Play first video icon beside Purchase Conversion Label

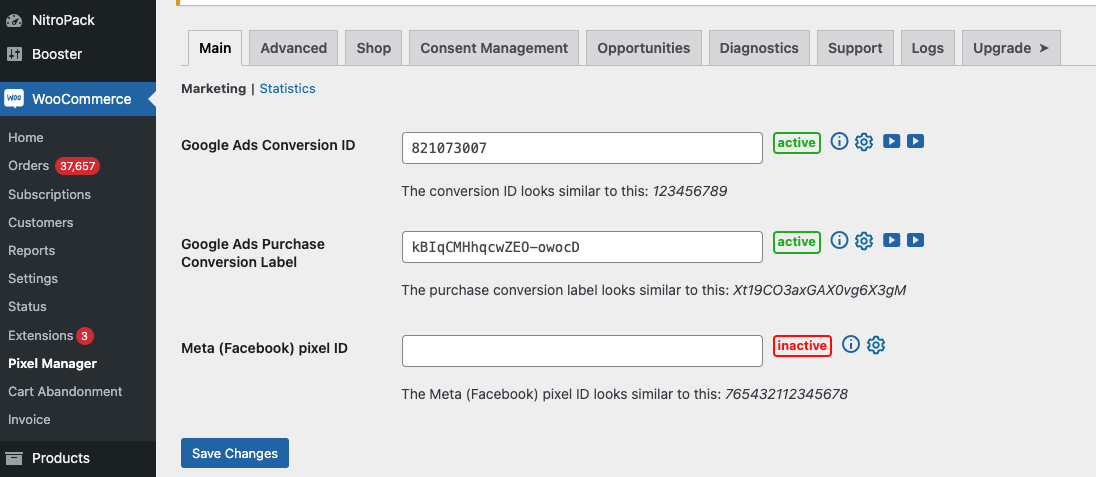coord(890,241)
